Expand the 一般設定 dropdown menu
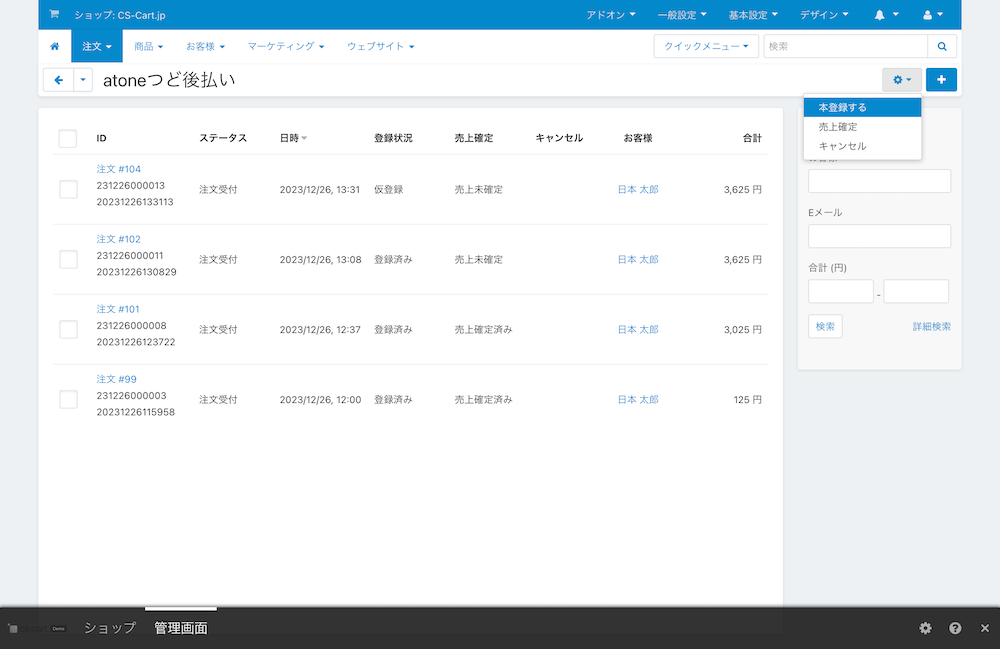 pyautogui.click(x=682, y=15)
